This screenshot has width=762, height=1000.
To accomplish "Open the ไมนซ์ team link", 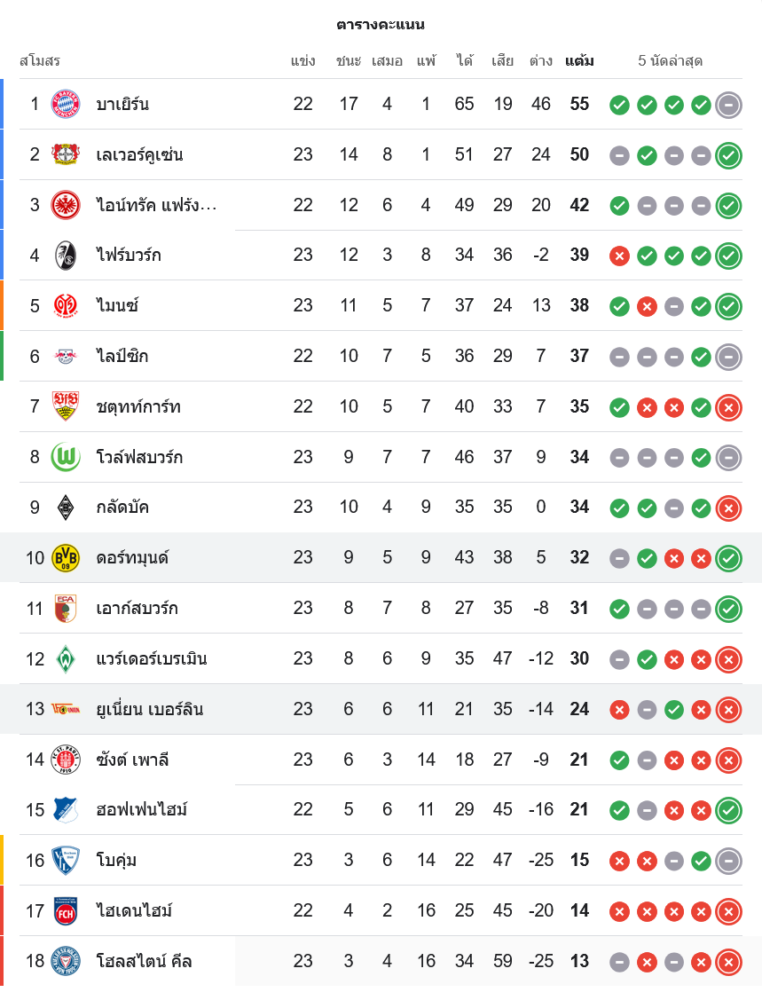I will click(118, 306).
